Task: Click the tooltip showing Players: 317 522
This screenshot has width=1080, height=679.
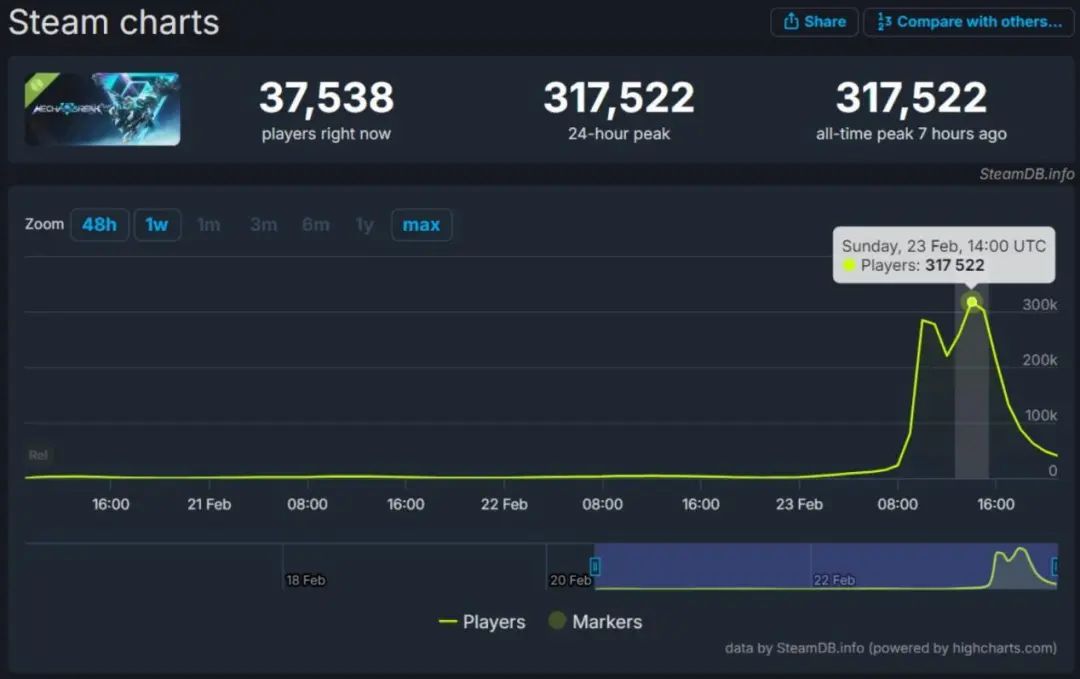Action: coord(944,255)
